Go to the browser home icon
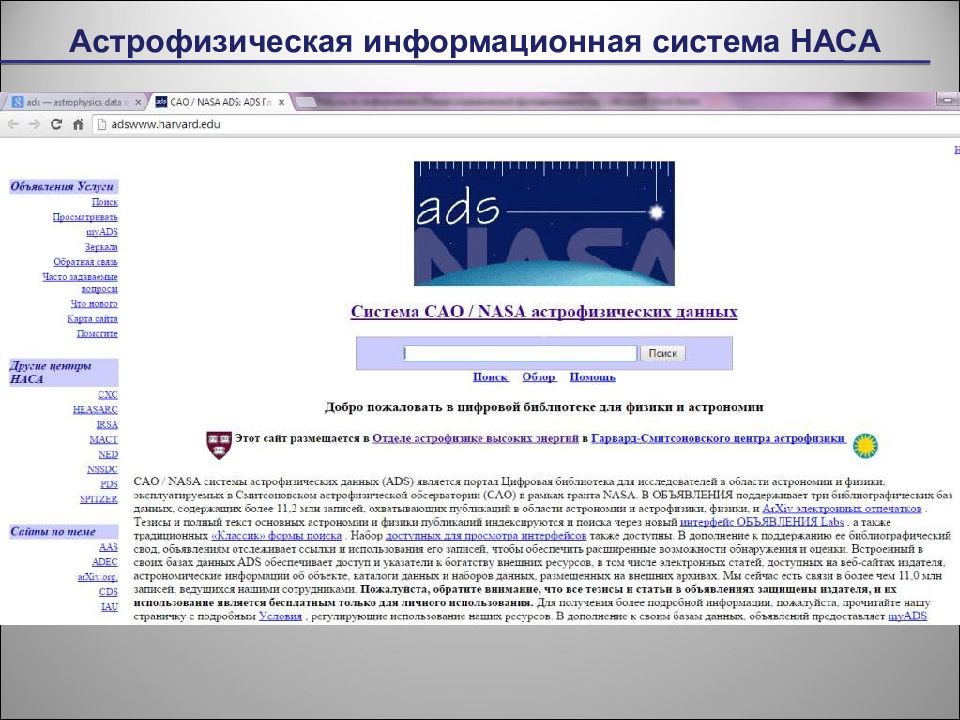The height and width of the screenshot is (720, 960). click(x=78, y=124)
